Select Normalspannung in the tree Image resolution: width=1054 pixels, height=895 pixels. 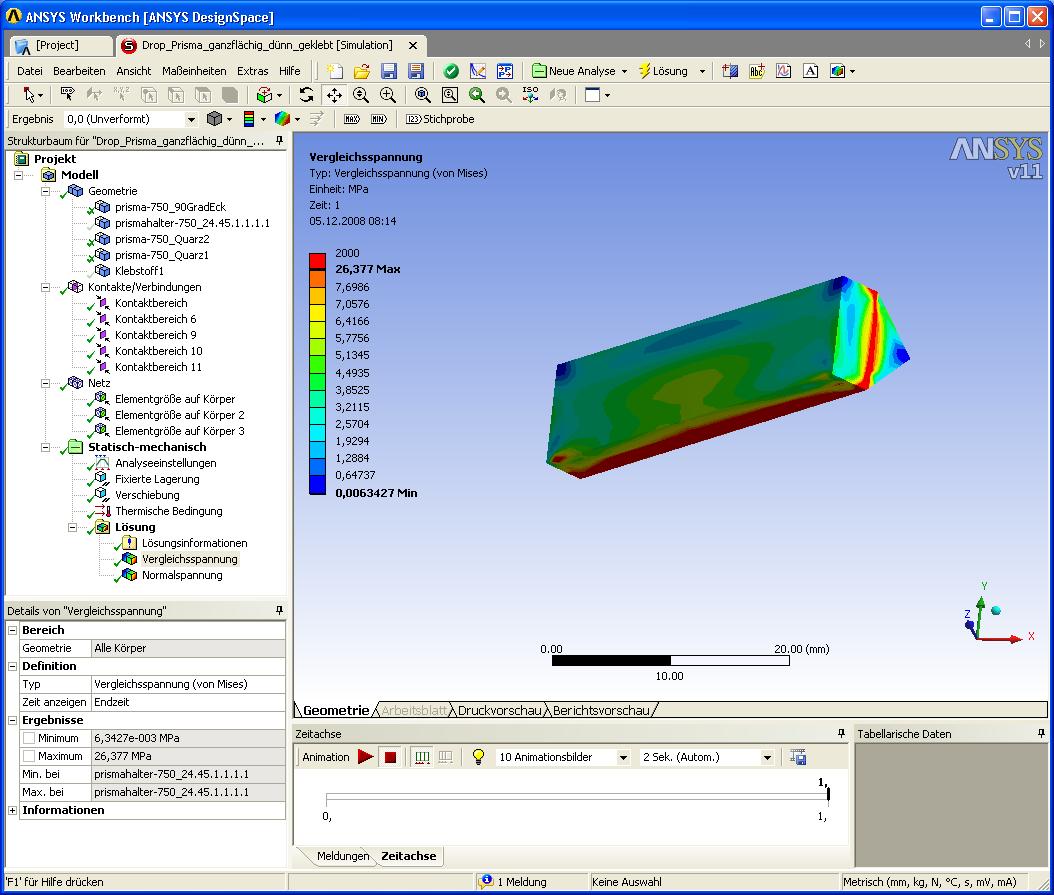[x=182, y=575]
